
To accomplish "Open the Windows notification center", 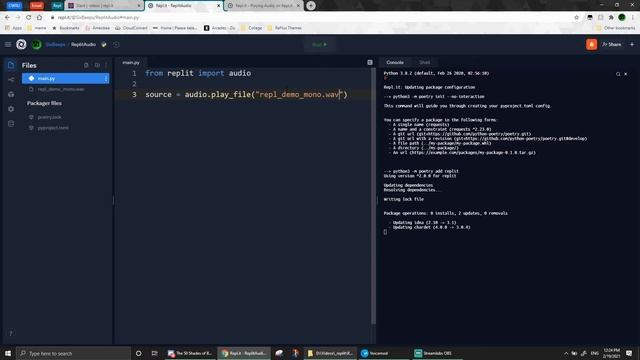I will pyautogui.click(x=629, y=353).
